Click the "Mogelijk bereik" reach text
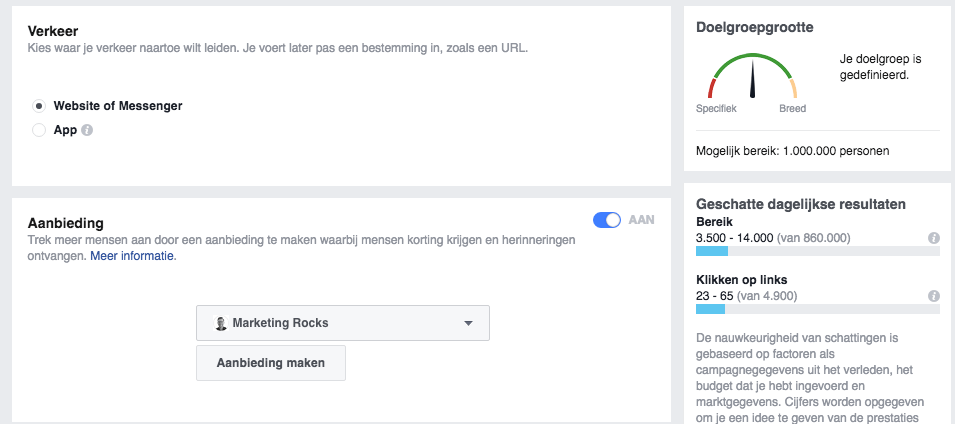This screenshot has height=424, width=955. pos(792,151)
